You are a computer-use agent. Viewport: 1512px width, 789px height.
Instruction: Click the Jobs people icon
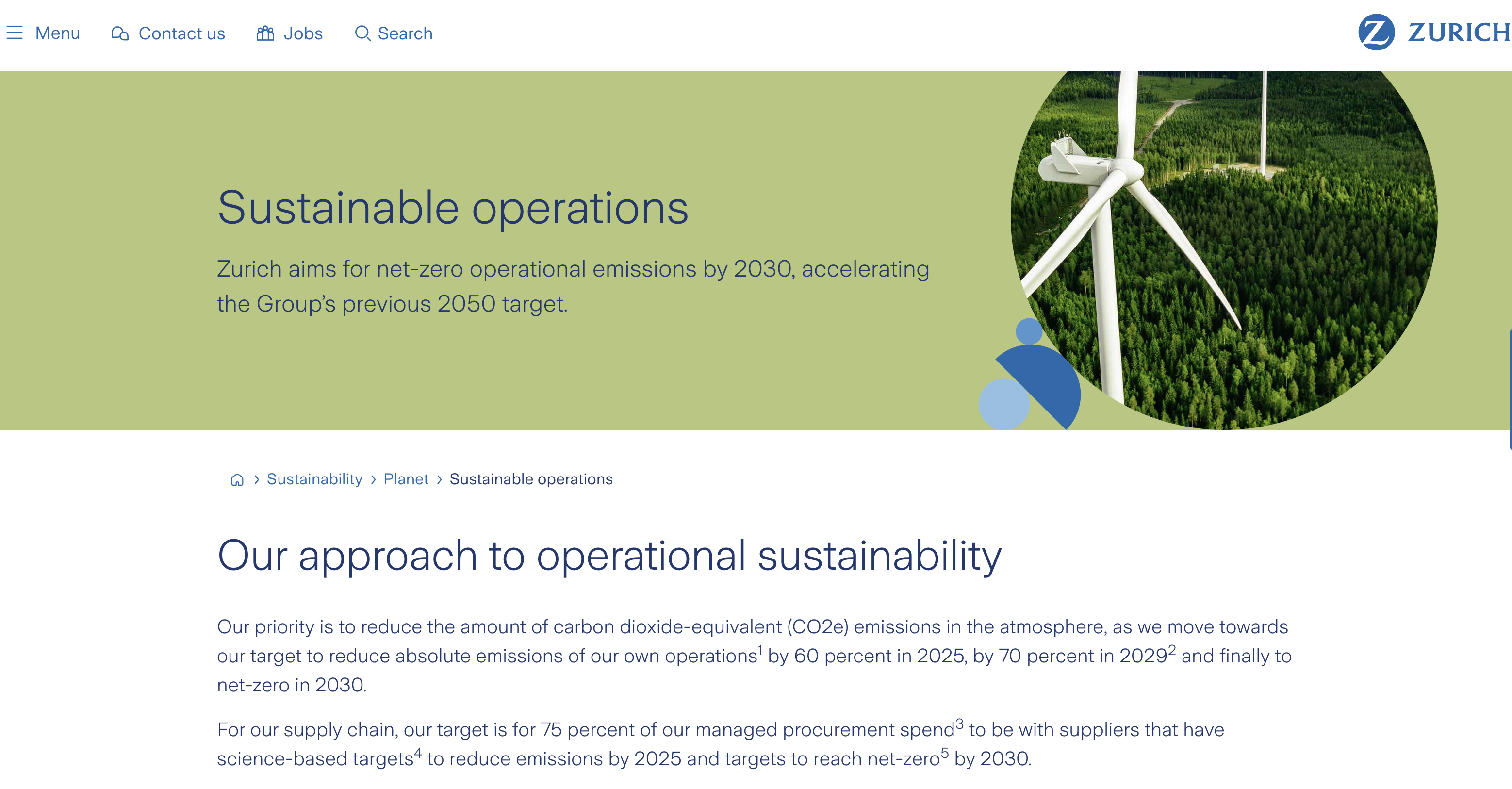pos(265,33)
